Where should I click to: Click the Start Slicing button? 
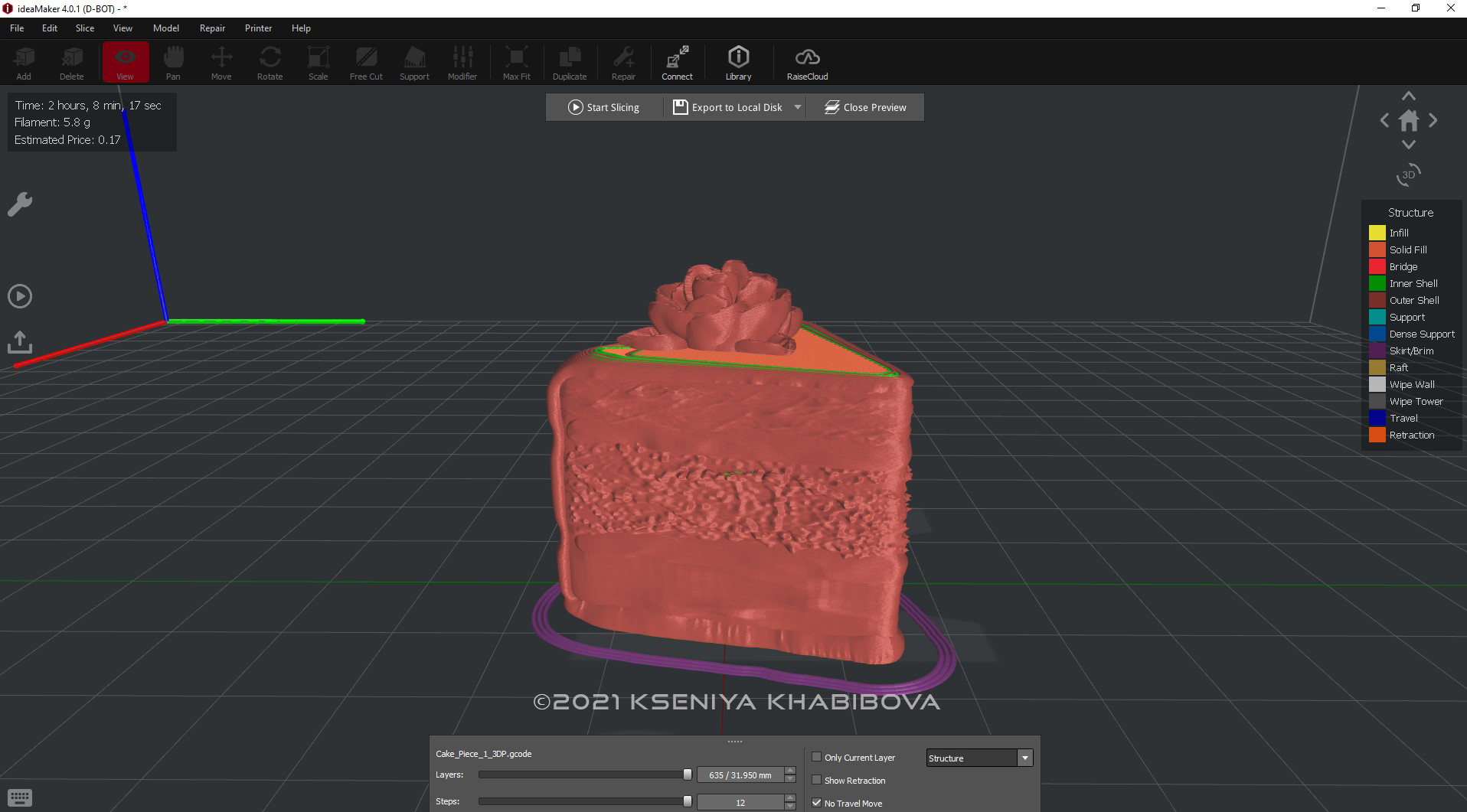(x=604, y=106)
